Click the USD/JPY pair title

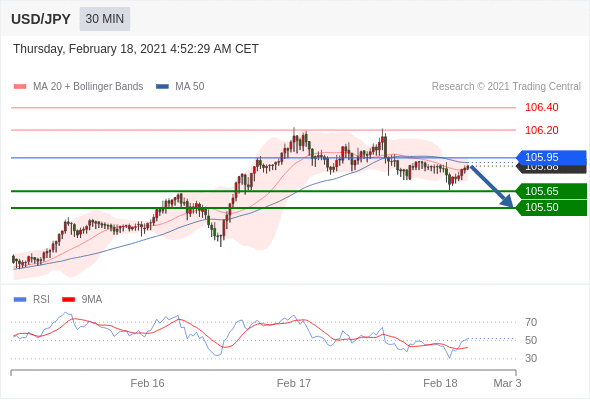pyautogui.click(x=41, y=19)
